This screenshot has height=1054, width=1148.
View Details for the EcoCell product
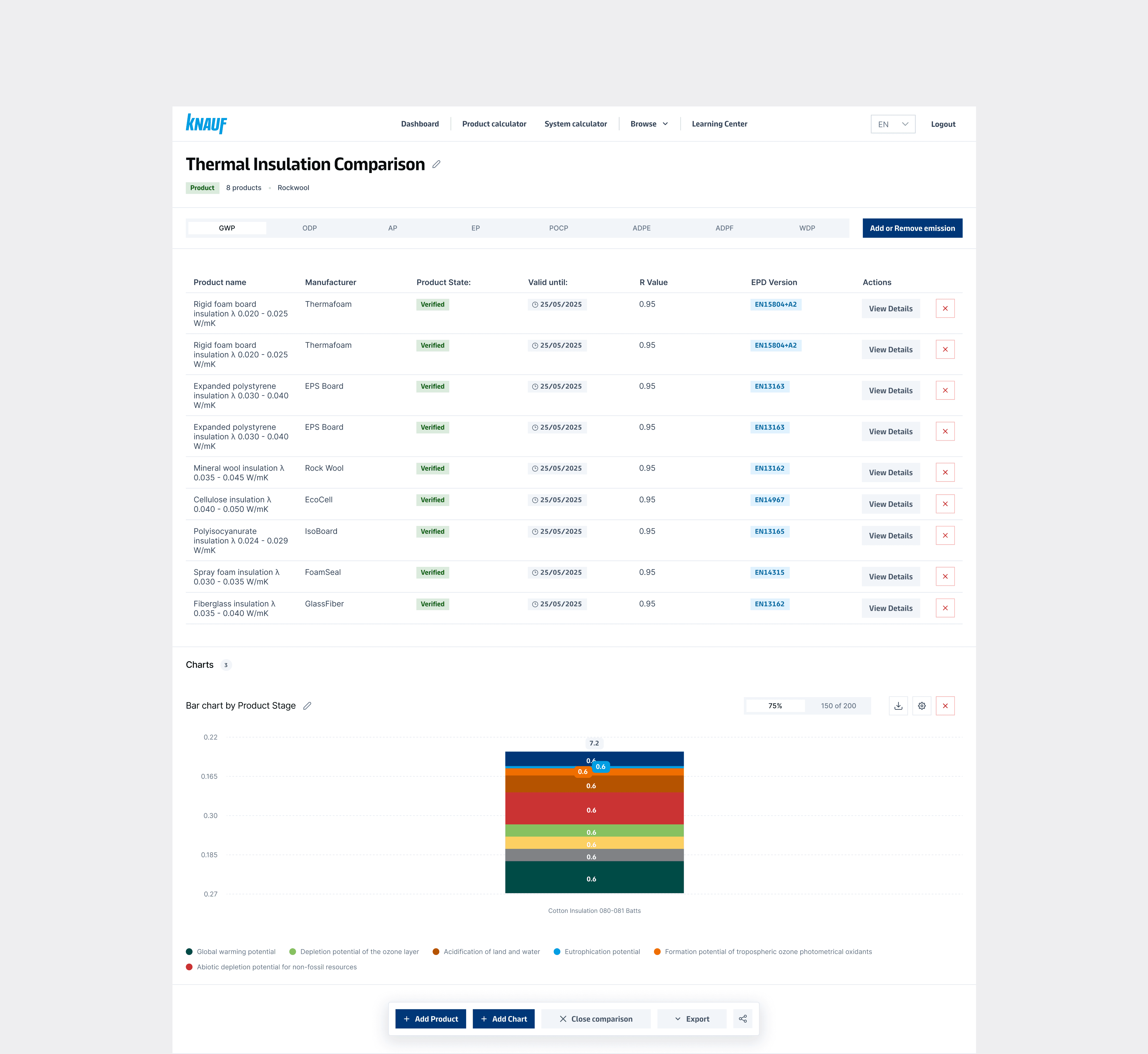coord(890,504)
